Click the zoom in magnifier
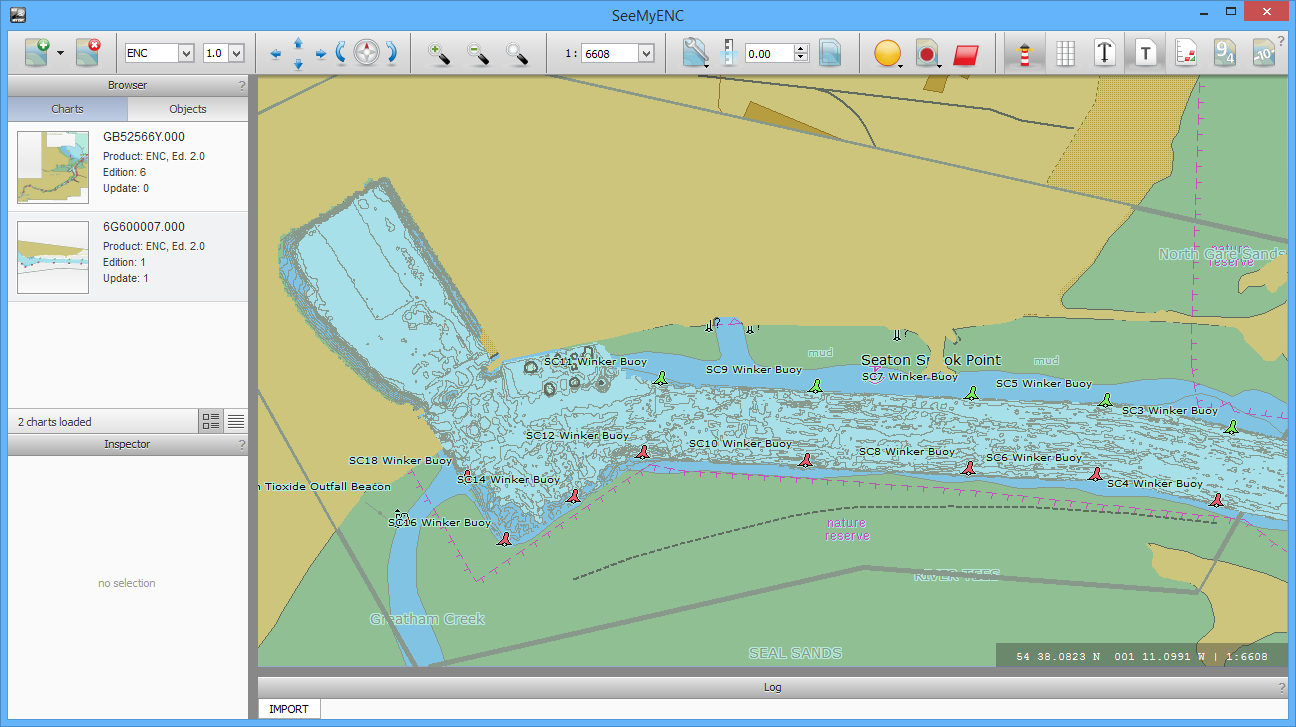This screenshot has height=727, width=1296. (x=439, y=53)
